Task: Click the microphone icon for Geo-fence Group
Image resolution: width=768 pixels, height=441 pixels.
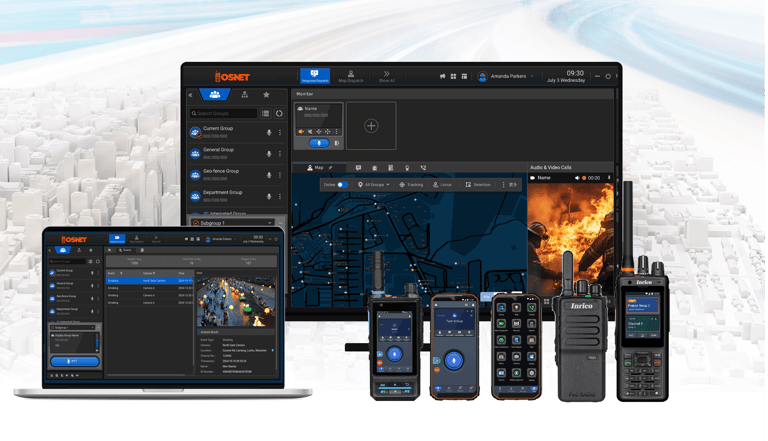Action: click(269, 175)
